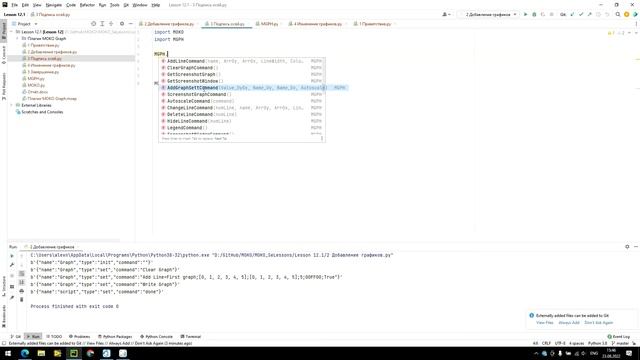Image resolution: width=640 pixels, height=360 pixels.
Task: Switch to 2 Добавление графиков.py editor tab
Action: (169, 24)
